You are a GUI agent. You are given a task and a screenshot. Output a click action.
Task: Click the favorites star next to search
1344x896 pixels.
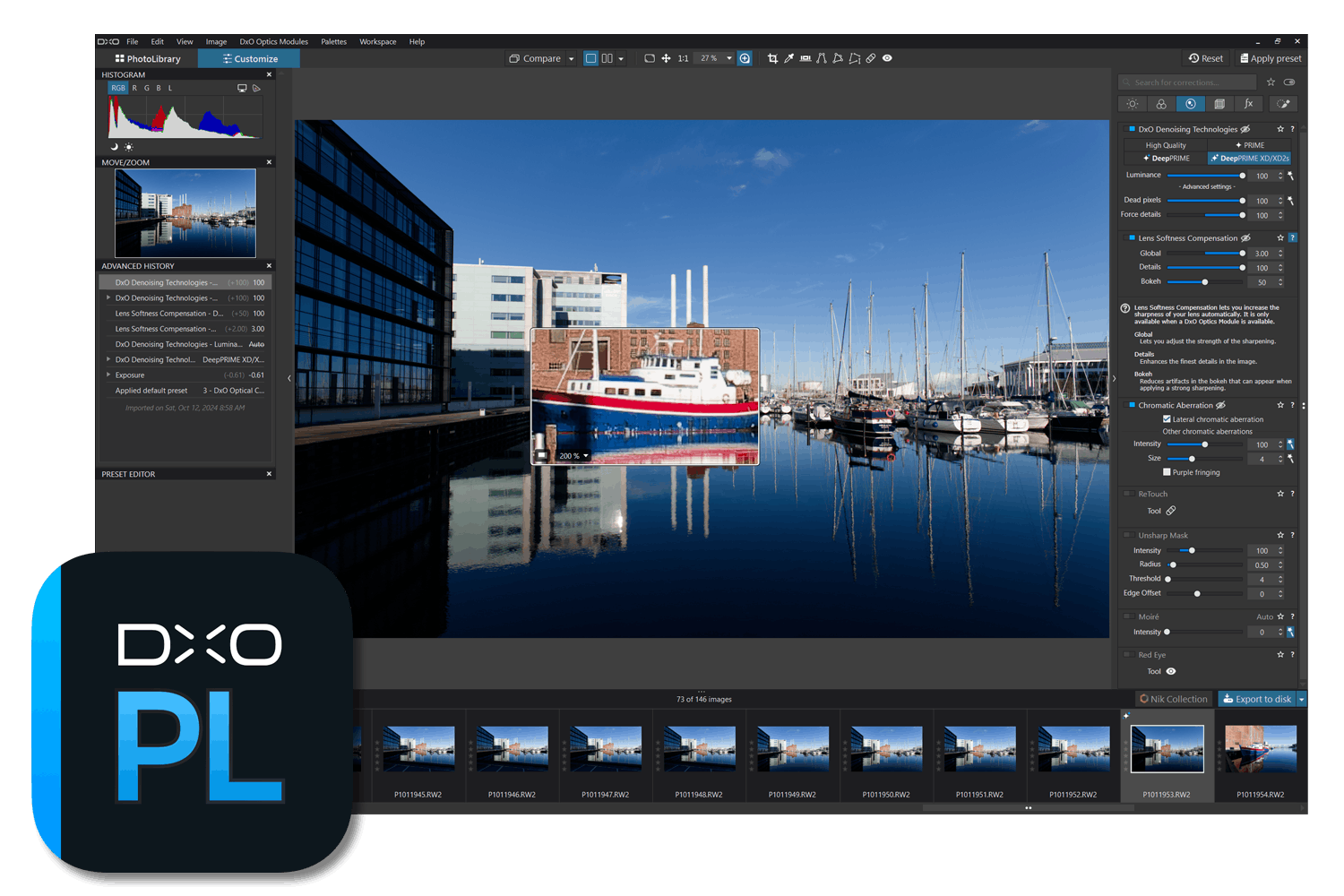pyautogui.click(x=1271, y=82)
